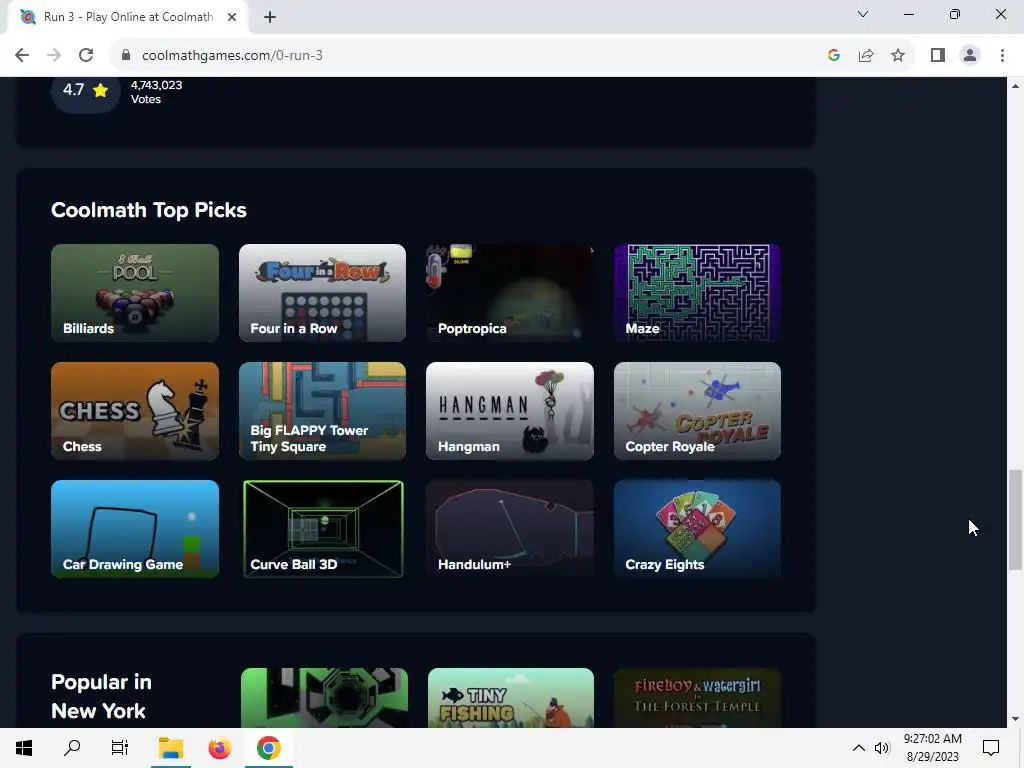Open the Car Drawing Game card
Screen dimensions: 1024x768
[x=135, y=529]
